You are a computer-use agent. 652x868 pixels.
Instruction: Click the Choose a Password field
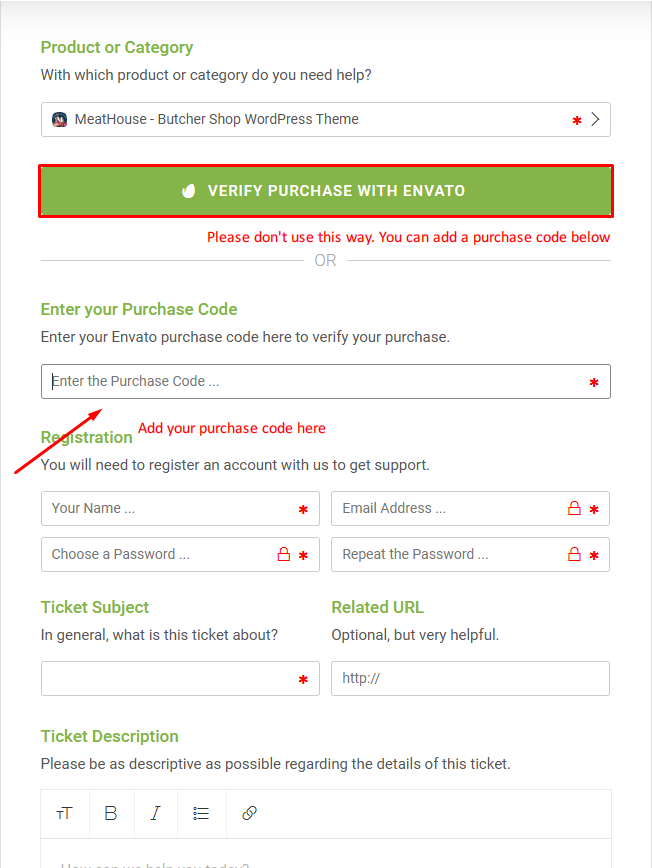coord(180,554)
